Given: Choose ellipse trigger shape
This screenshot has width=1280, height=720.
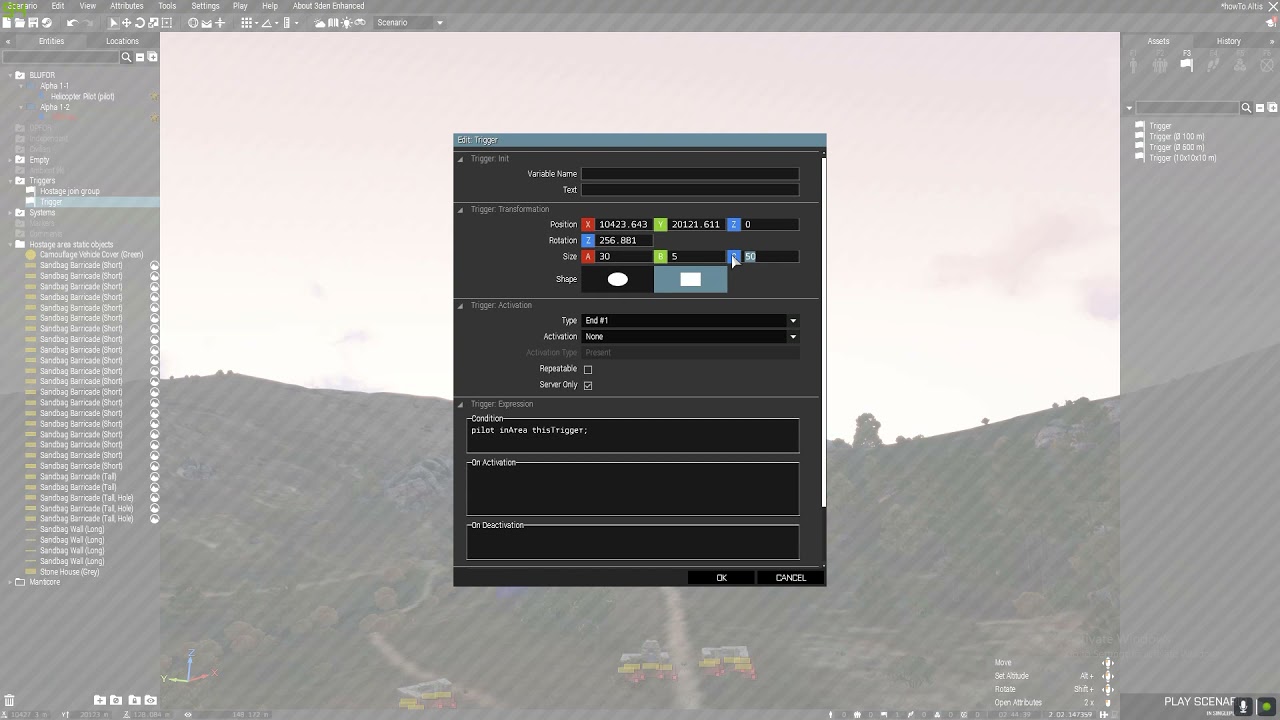Looking at the screenshot, I should (617, 279).
